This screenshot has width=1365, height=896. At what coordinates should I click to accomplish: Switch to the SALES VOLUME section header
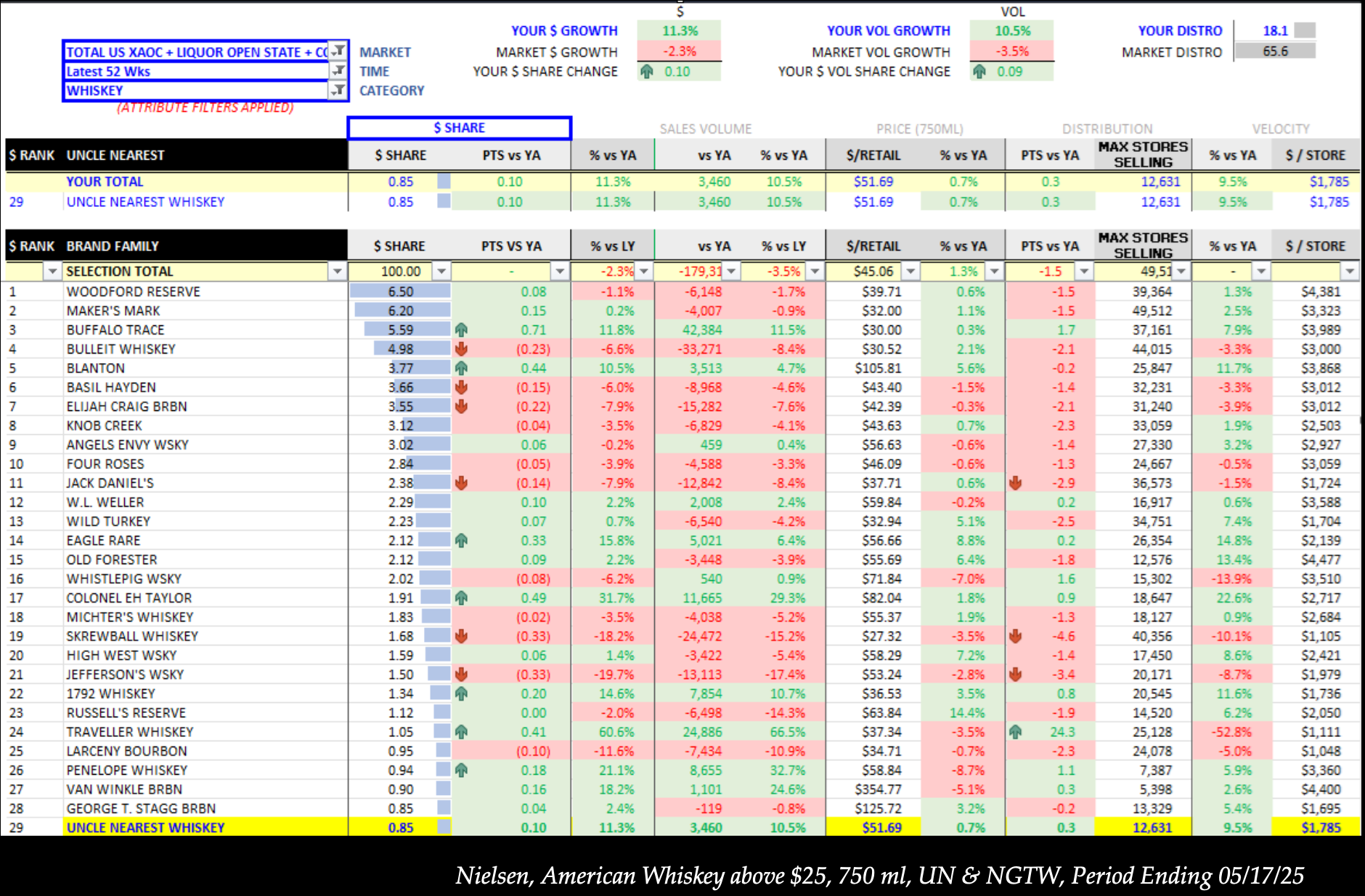coord(705,129)
